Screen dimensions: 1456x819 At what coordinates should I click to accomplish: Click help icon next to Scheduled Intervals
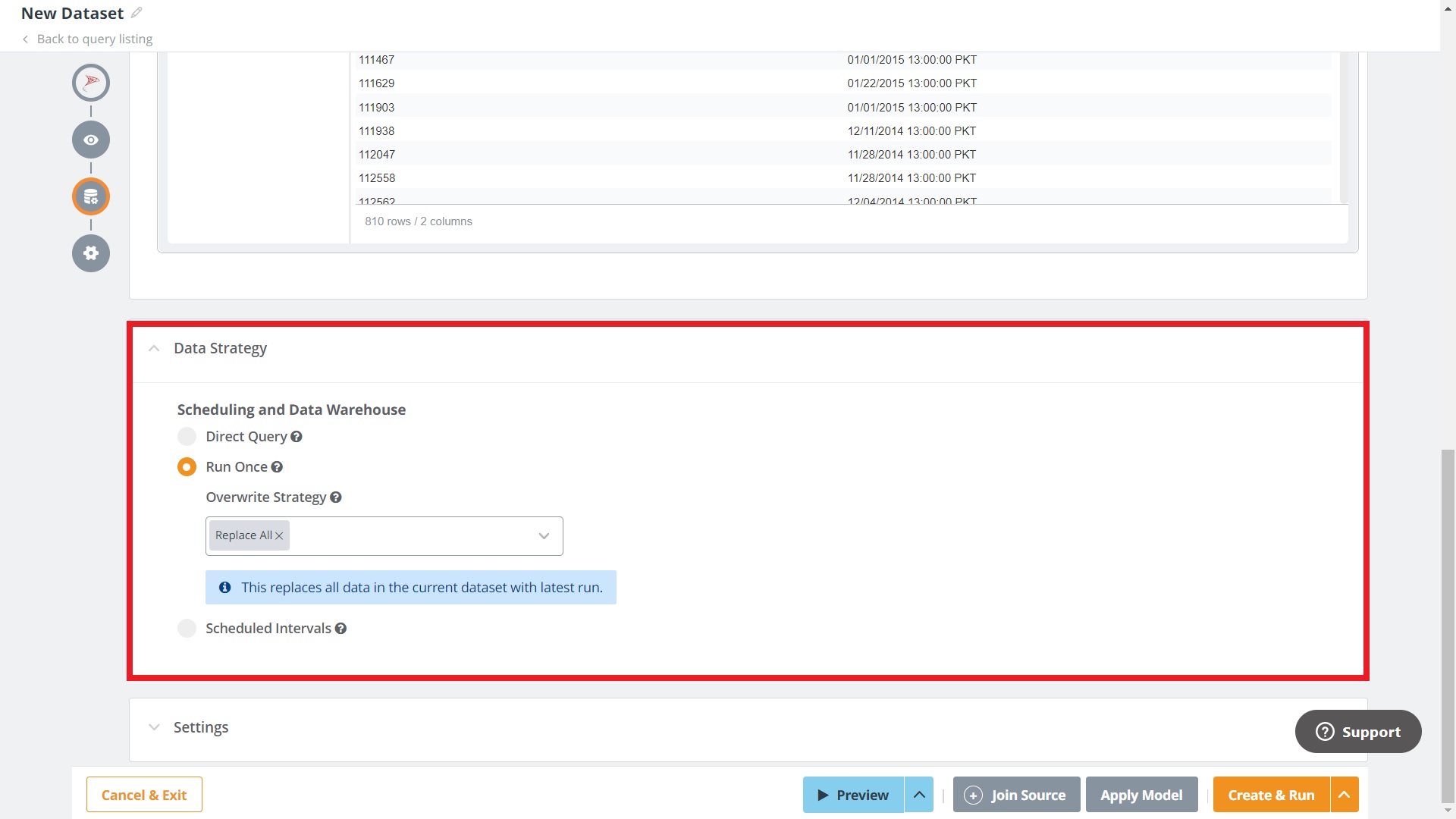coord(340,629)
